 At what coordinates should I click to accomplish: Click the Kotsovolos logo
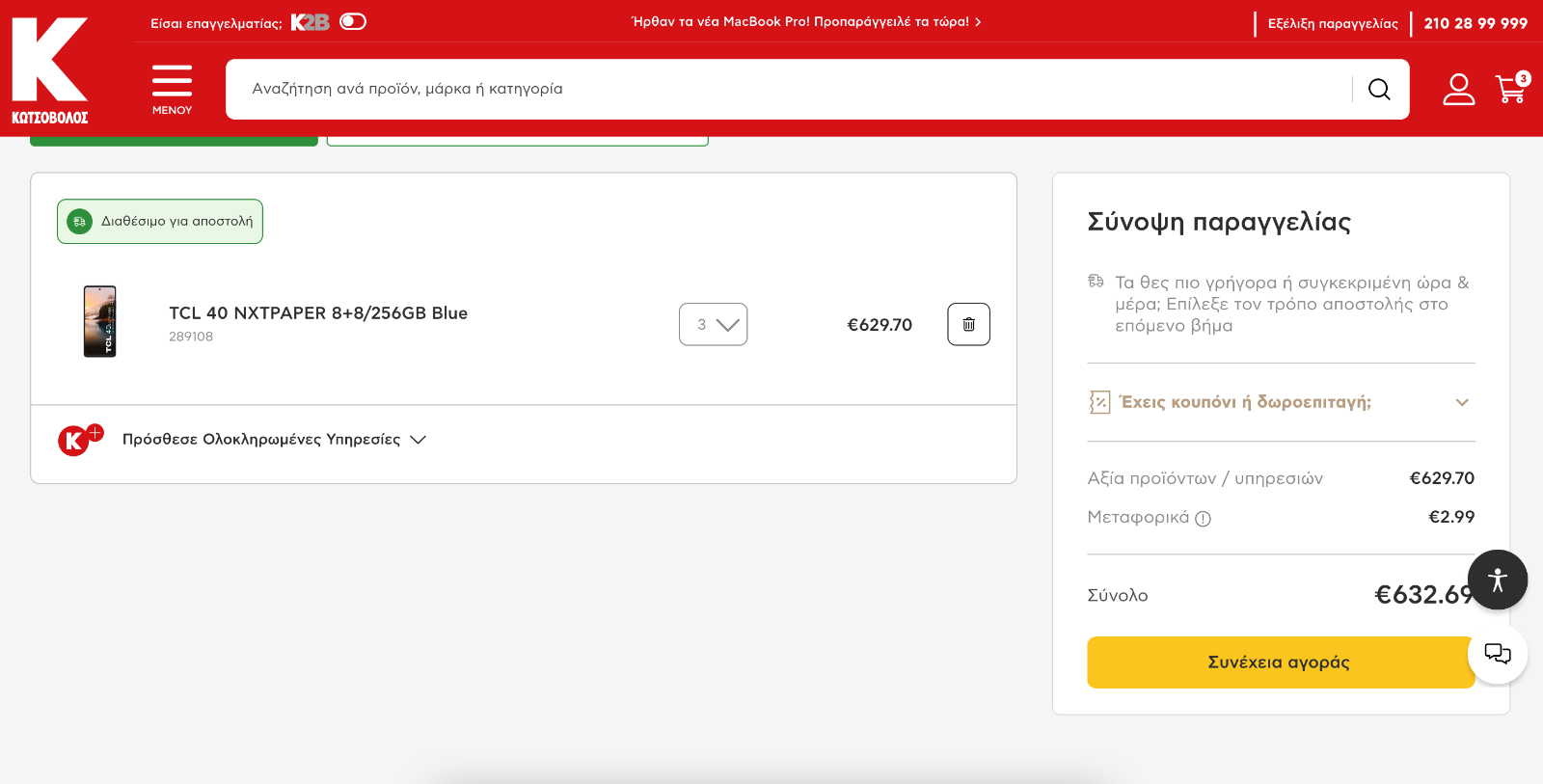point(50,70)
